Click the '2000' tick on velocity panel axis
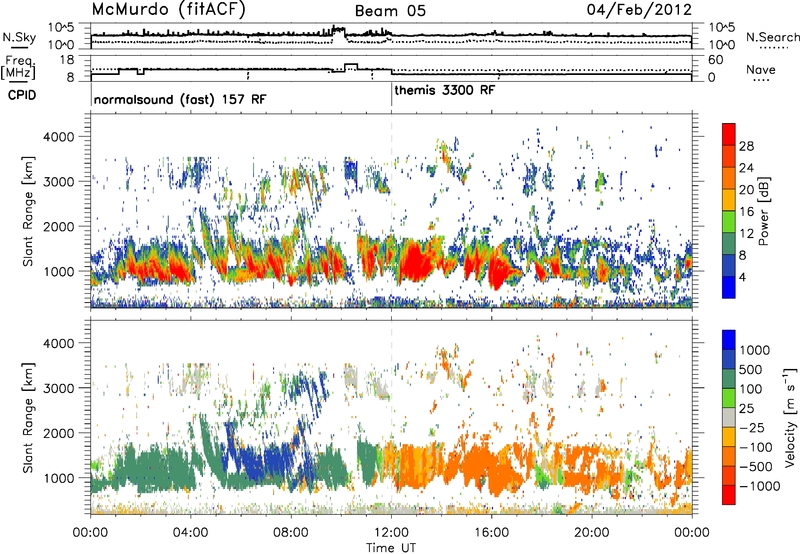Image resolution: width=800 pixels, height=554 pixels. [x=60, y=433]
